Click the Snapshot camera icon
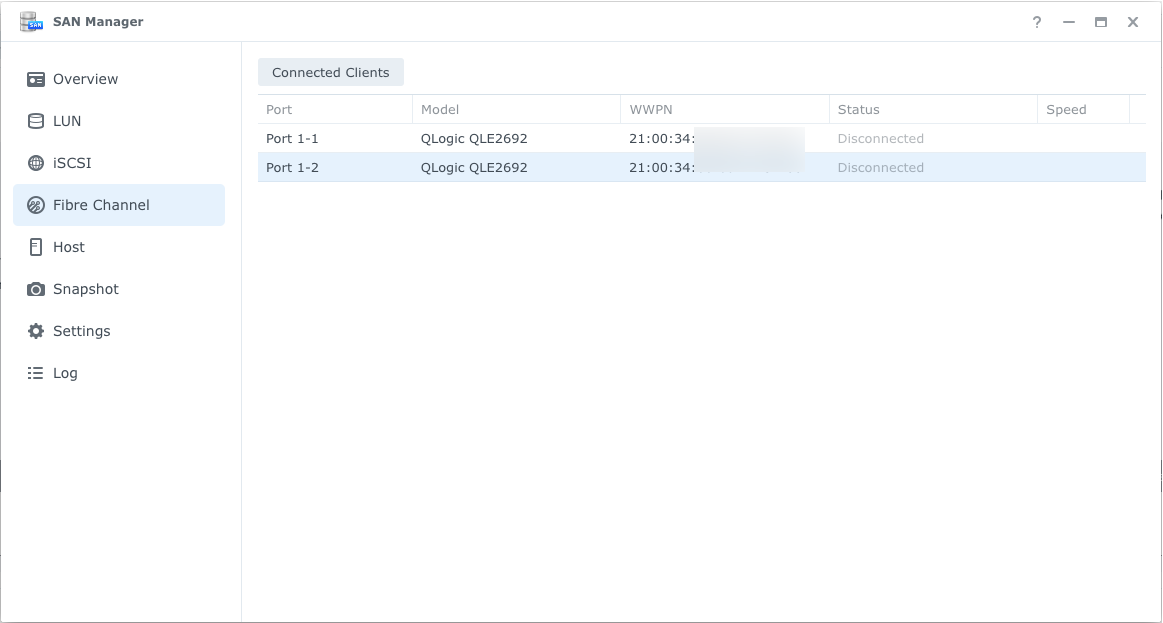1163x623 pixels. (x=35, y=289)
